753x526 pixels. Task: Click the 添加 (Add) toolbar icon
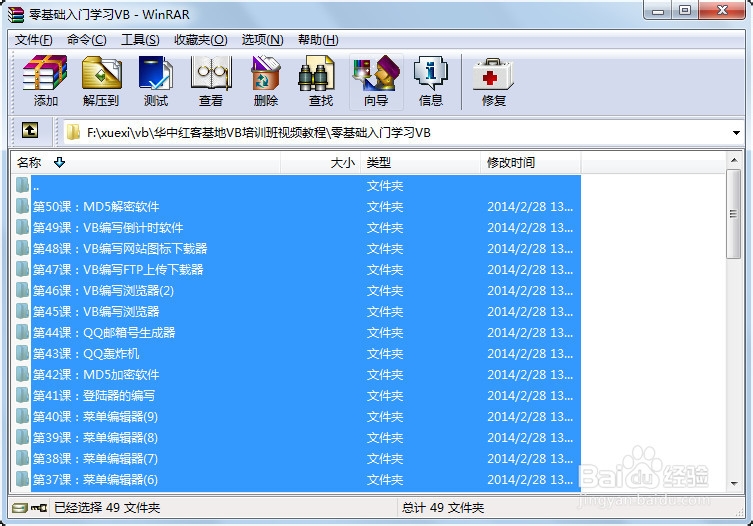pyautogui.click(x=46, y=73)
